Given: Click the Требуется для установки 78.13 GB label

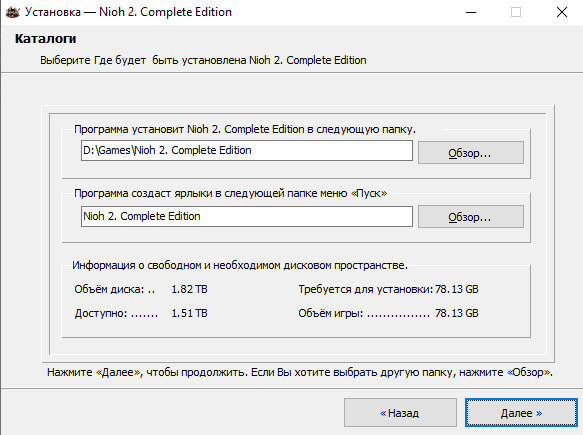Looking at the screenshot, I should (388, 289).
